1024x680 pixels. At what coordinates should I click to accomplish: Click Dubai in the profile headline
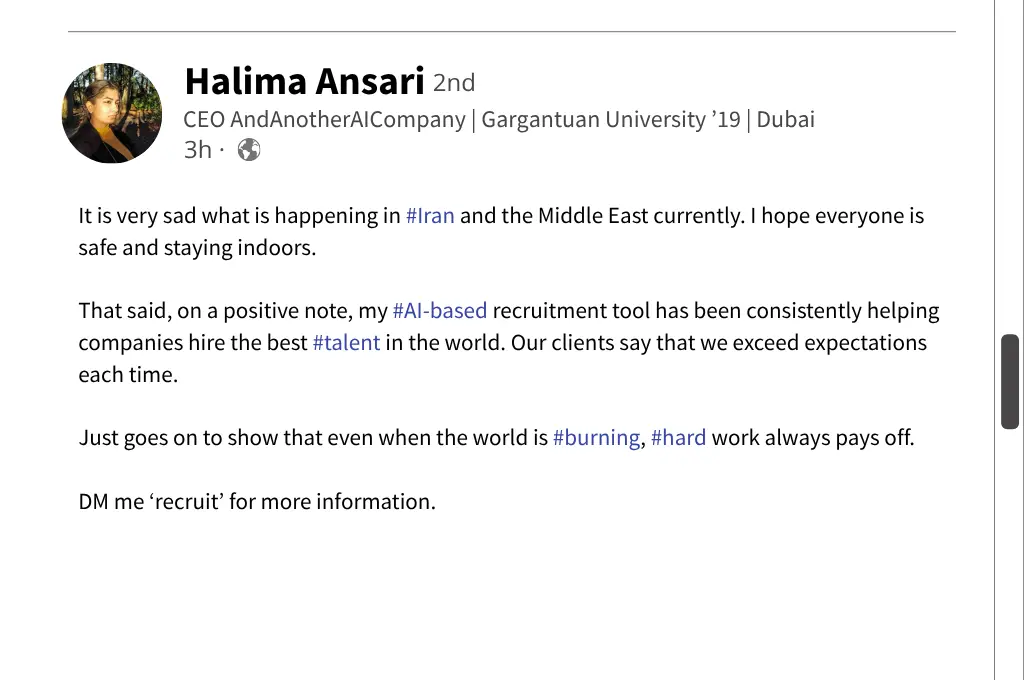(789, 119)
